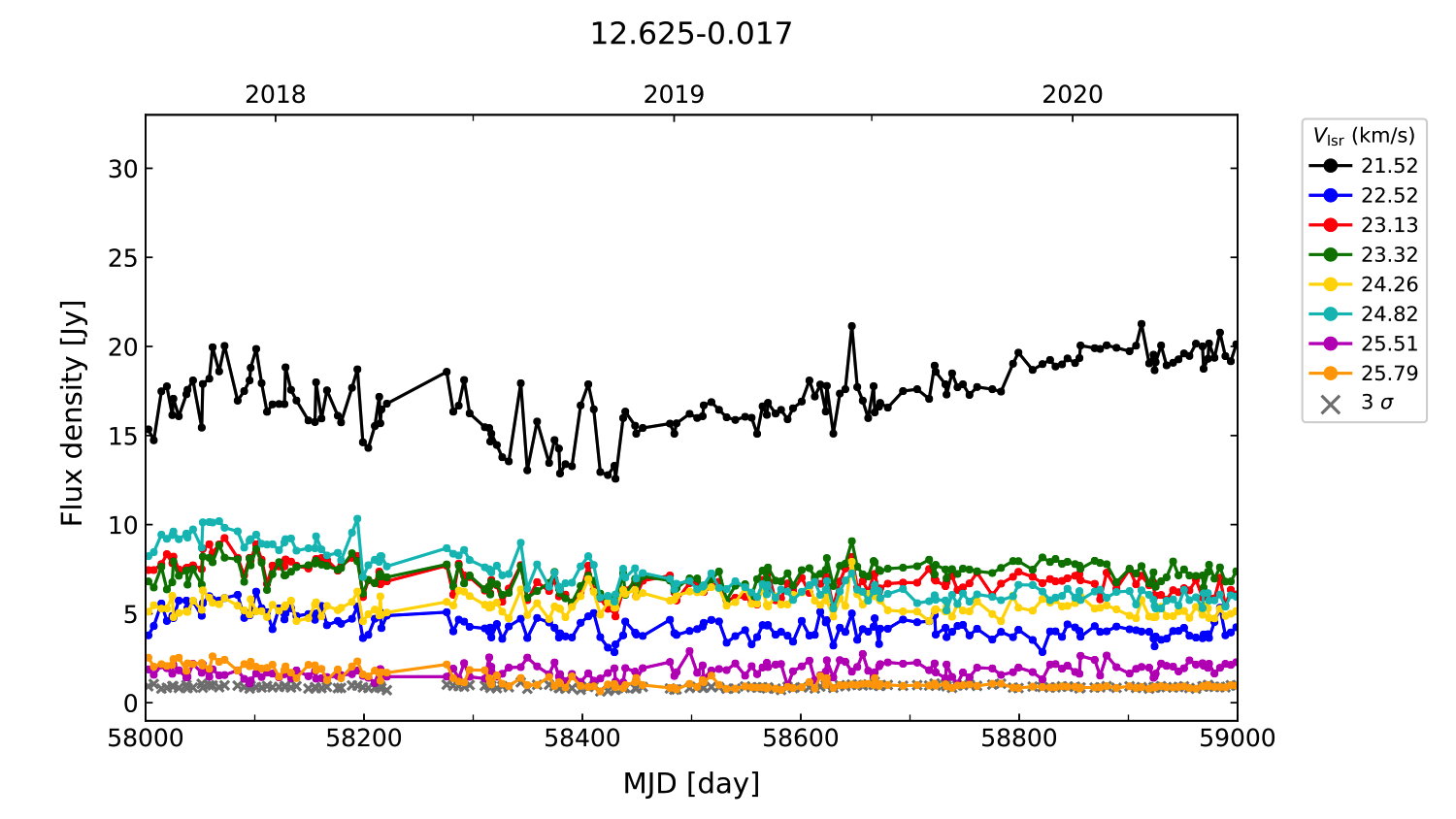1456x819 pixels.
Task: Click the yellow 24.26 legend marker
Action: point(1330,284)
